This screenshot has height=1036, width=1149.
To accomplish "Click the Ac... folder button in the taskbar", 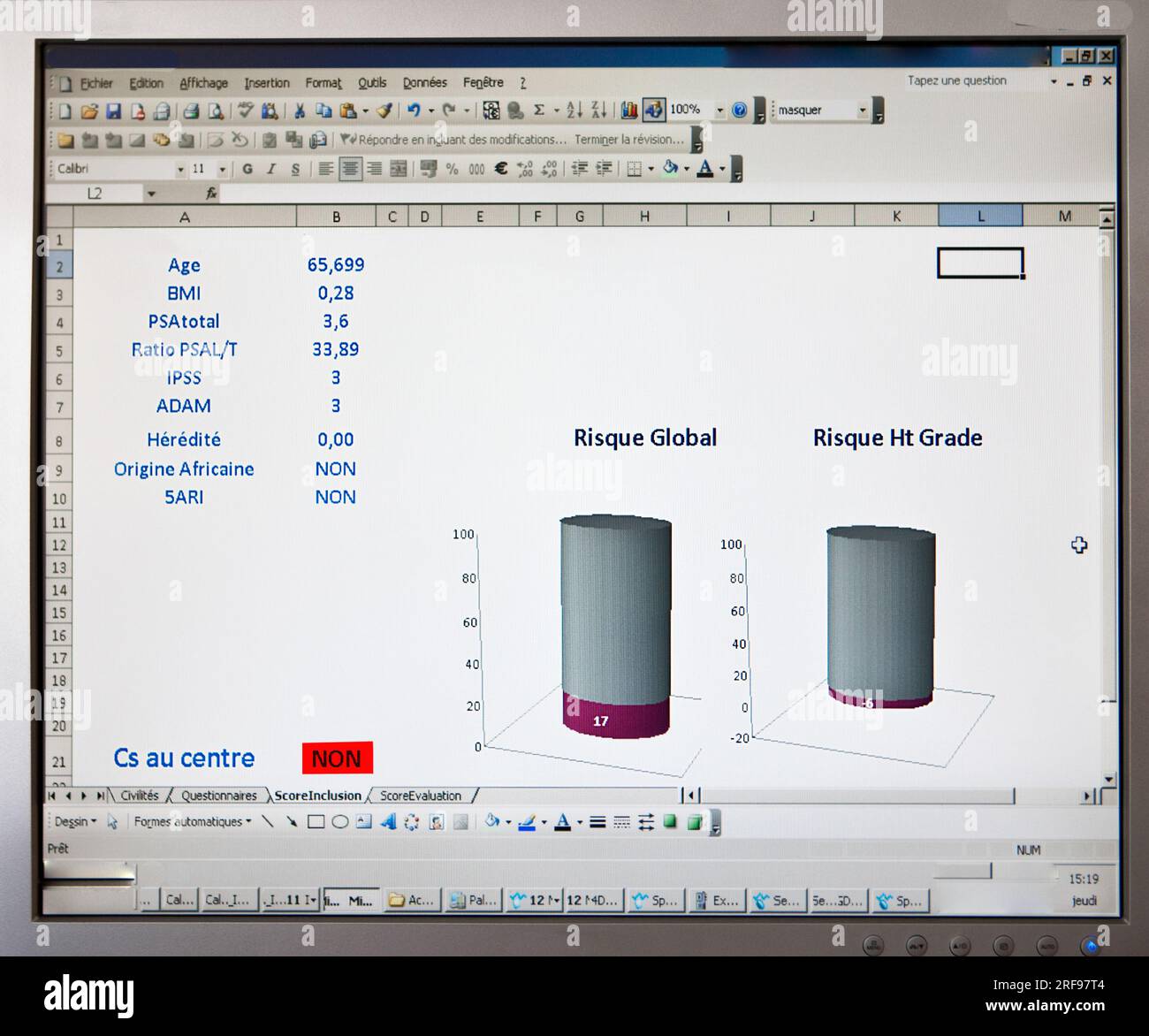I will 412,901.
